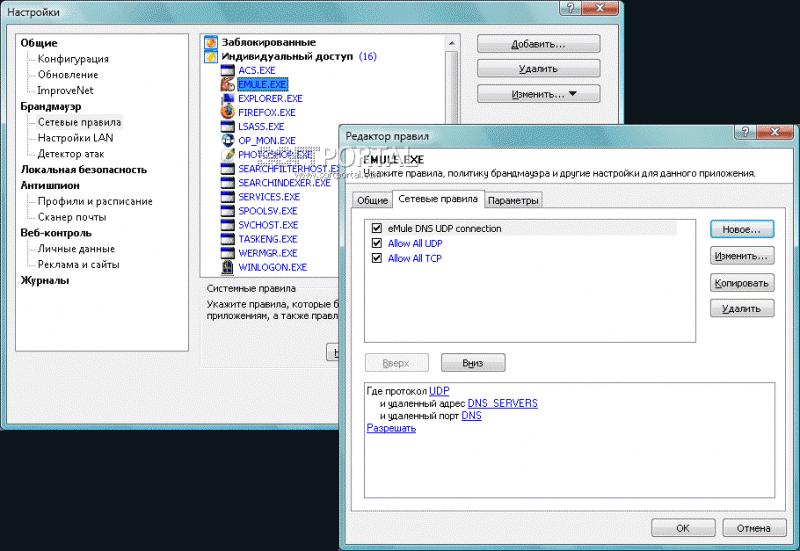Select Сетевые правила in settings tree

pyautogui.click(x=79, y=122)
